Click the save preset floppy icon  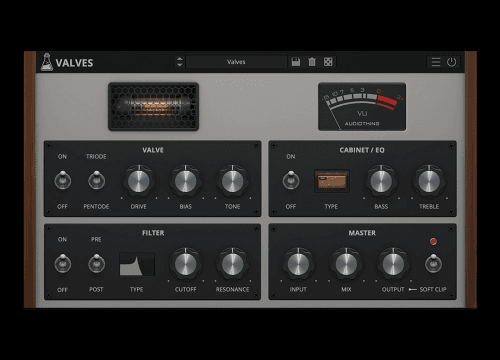click(x=296, y=62)
